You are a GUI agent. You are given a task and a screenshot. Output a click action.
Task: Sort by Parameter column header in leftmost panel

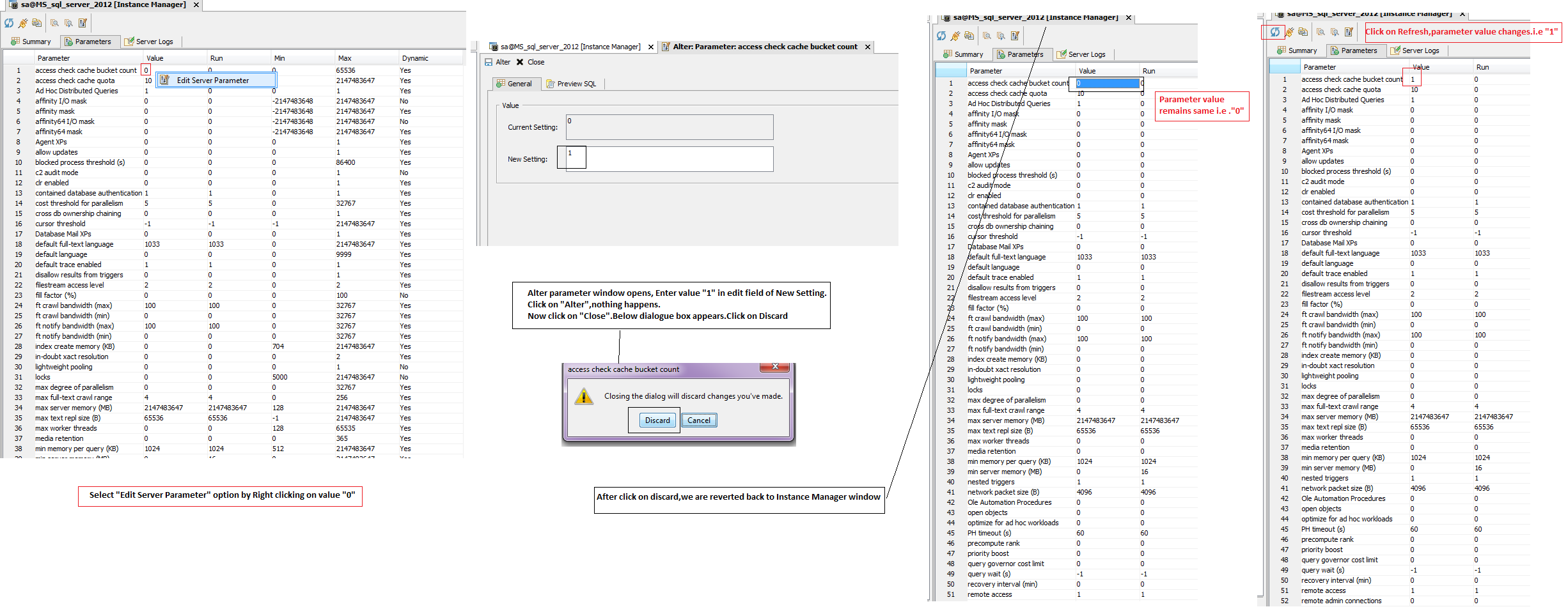tap(90, 58)
